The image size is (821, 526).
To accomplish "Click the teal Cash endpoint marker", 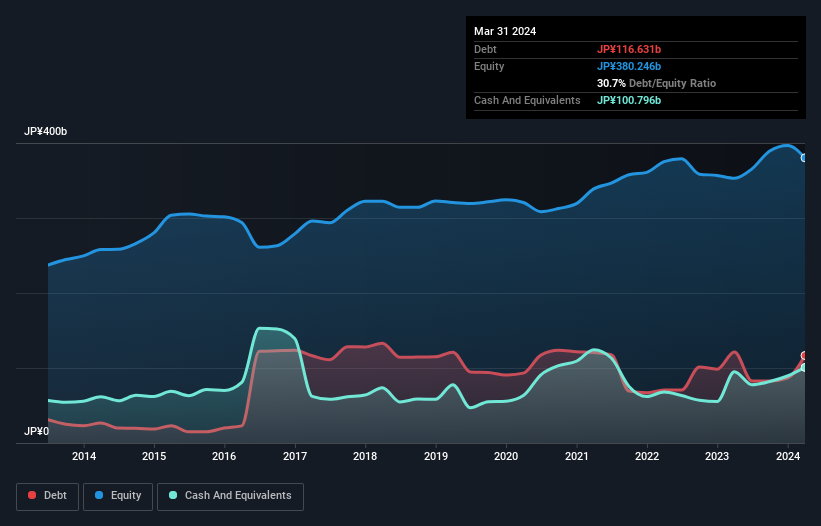I will 804,367.
